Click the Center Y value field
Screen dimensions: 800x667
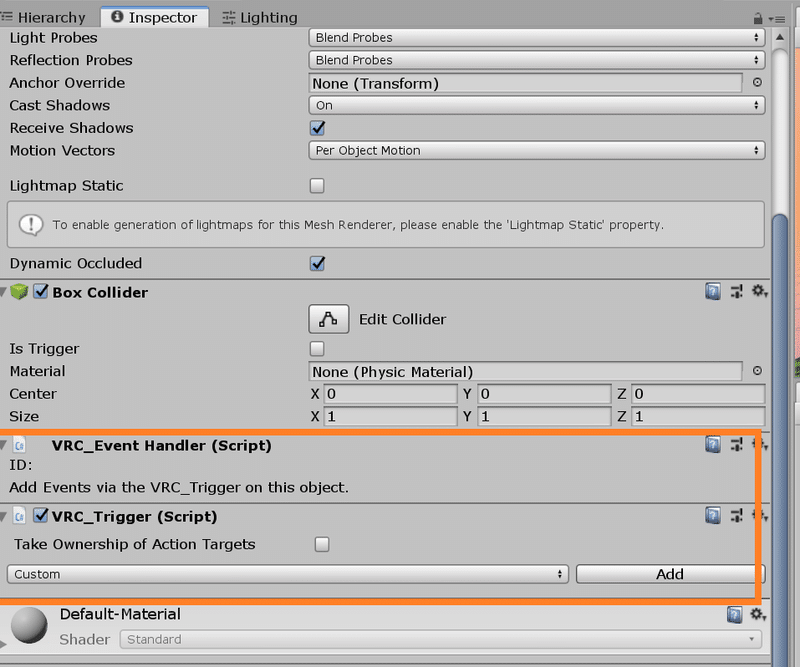(544, 393)
